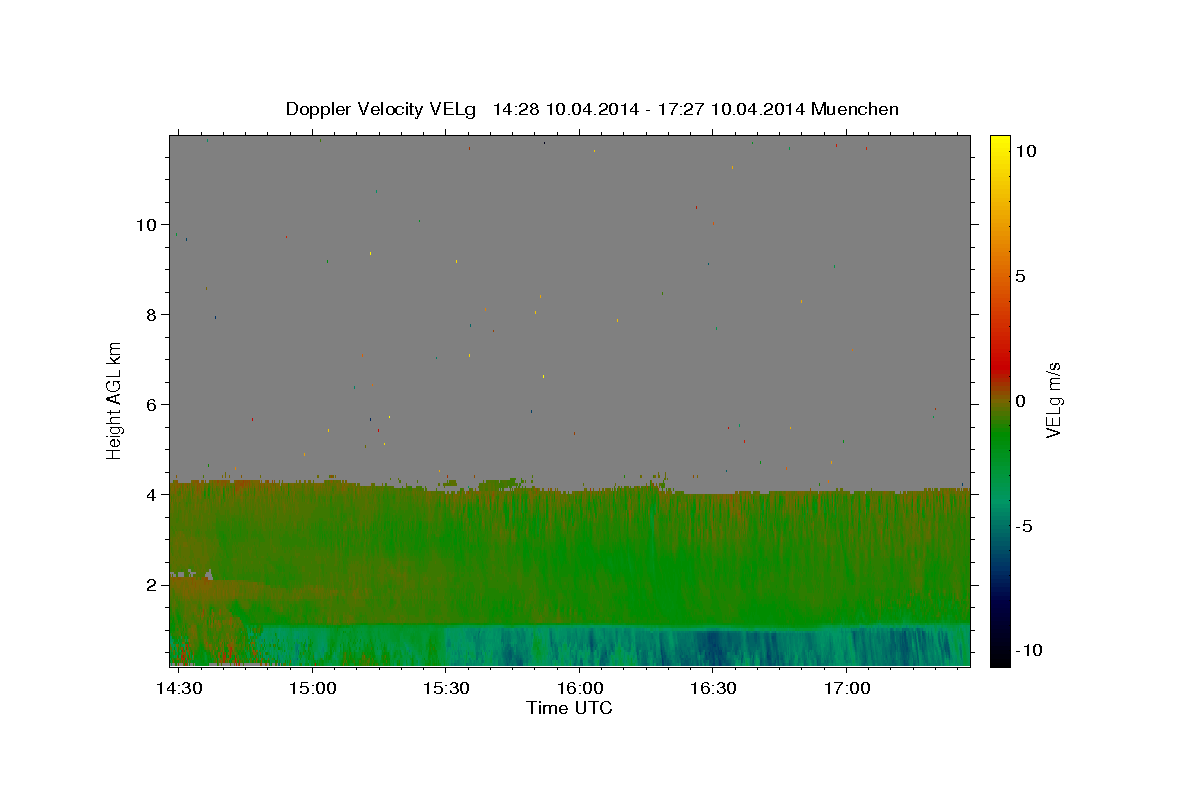Viewport: 1200px width, 800px height.
Task: Click the 'Muenchen' location label in the title
Action: (x=855, y=109)
